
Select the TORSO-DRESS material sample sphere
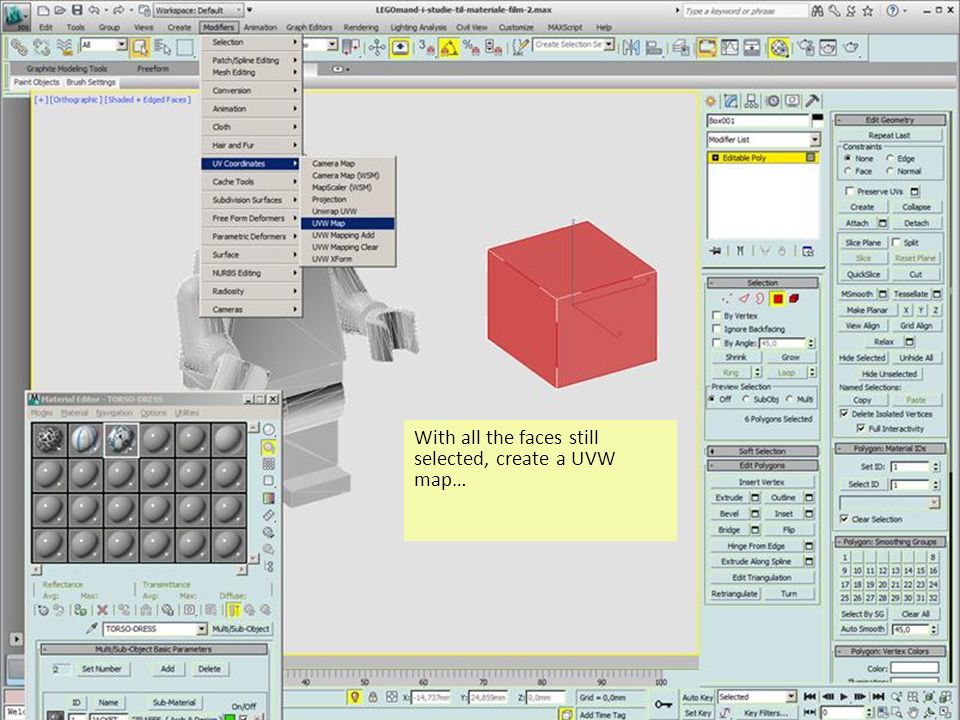[x=121, y=440]
